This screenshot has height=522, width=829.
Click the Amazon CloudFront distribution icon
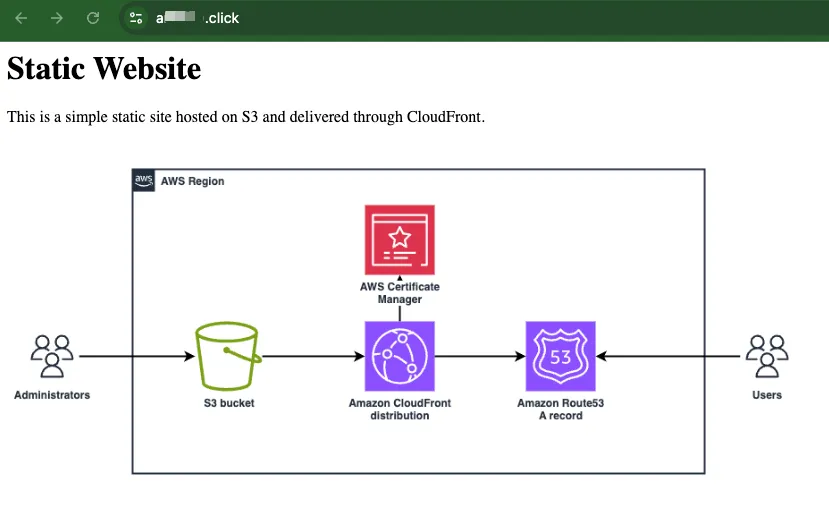tap(400, 356)
